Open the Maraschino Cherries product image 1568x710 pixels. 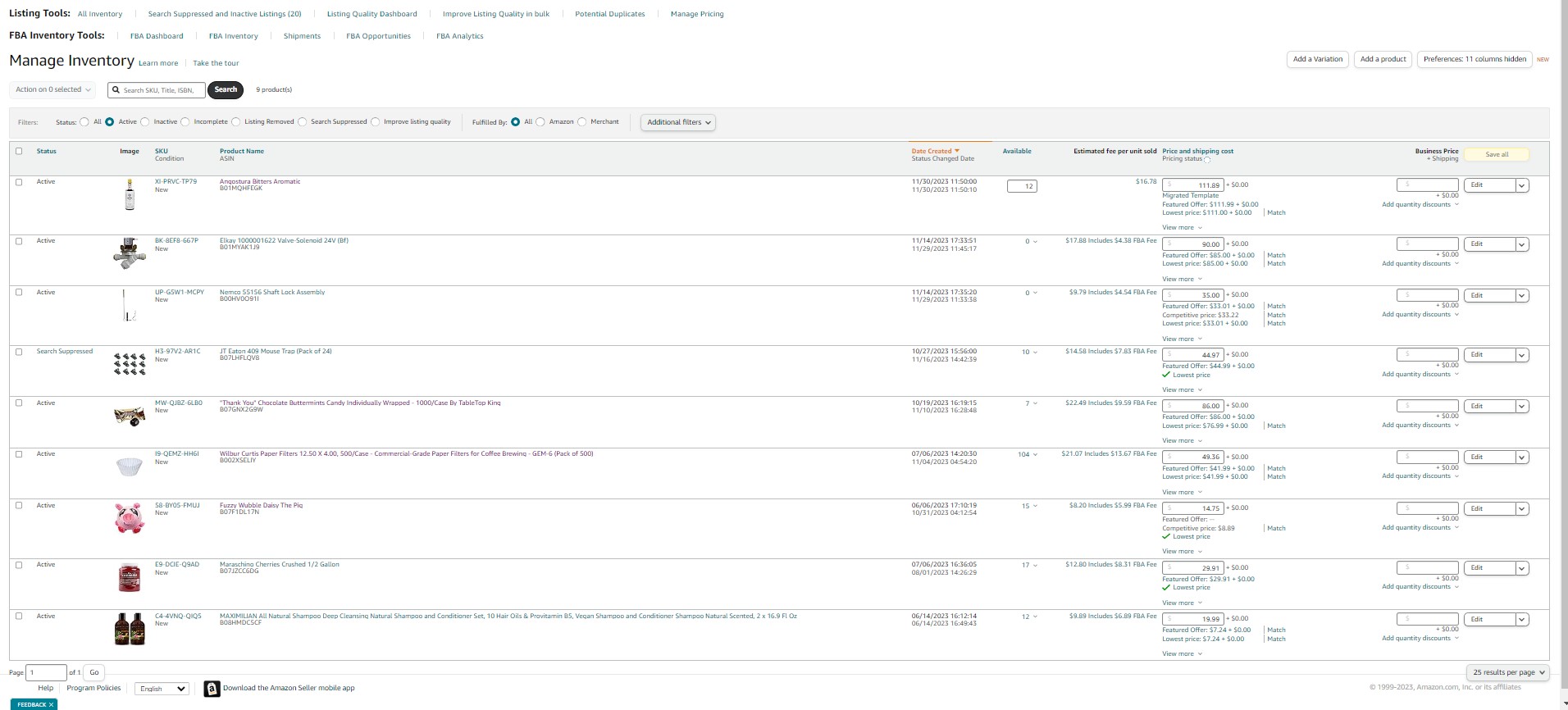pyautogui.click(x=130, y=577)
